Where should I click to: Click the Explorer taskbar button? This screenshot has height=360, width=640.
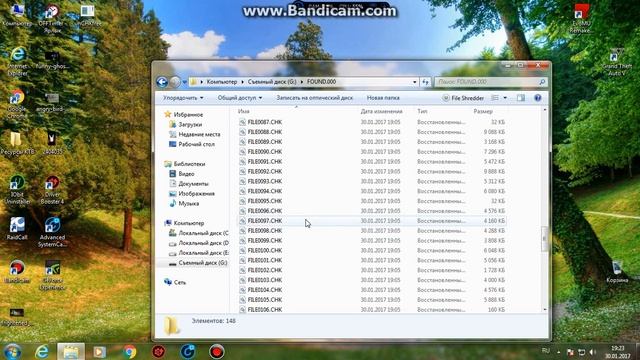pos(71,352)
